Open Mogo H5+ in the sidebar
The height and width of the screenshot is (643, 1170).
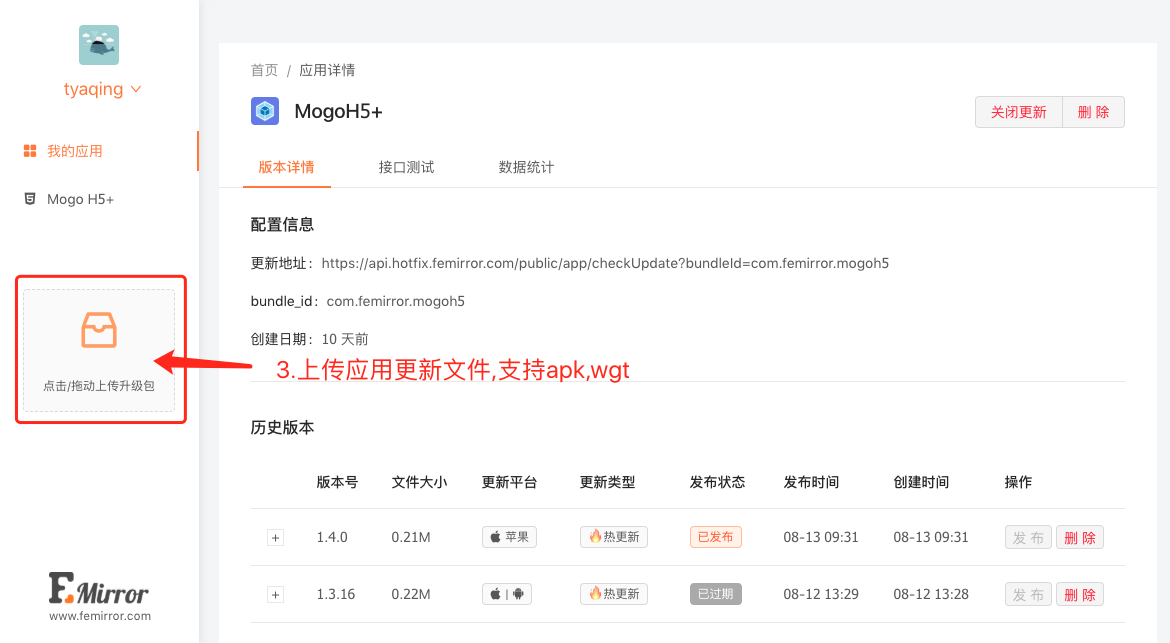click(x=80, y=199)
